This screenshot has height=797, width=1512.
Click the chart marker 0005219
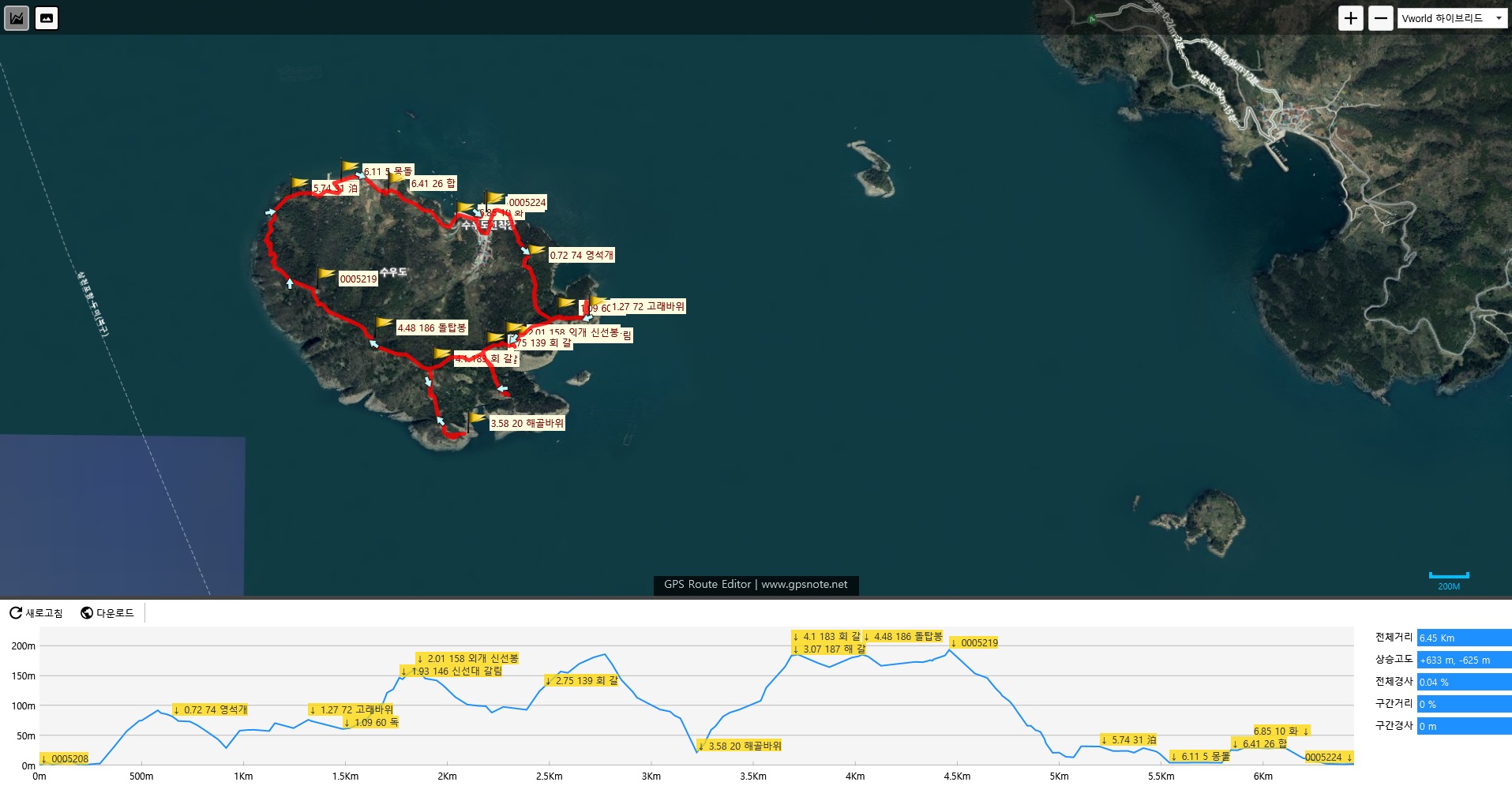(x=974, y=642)
